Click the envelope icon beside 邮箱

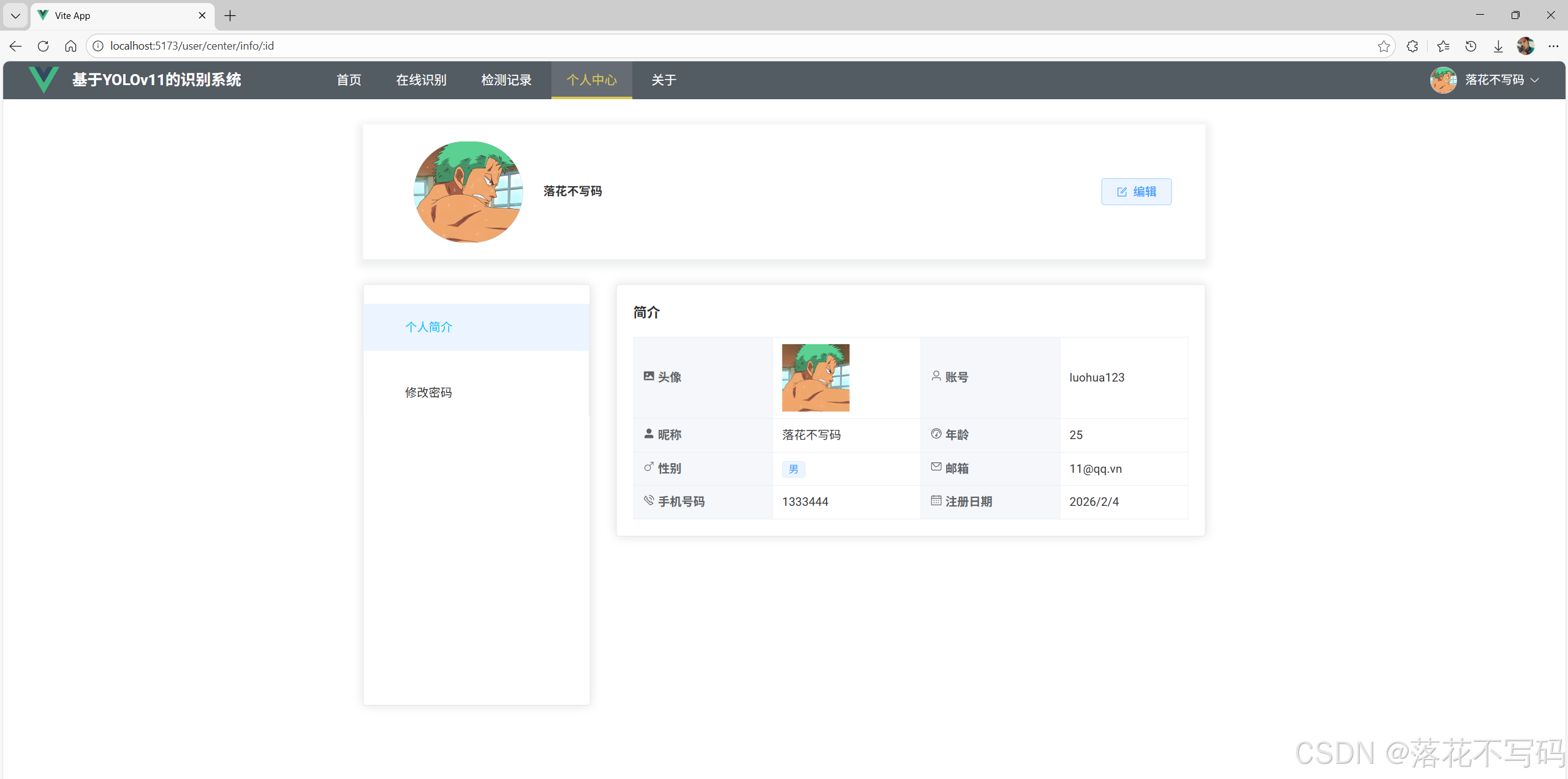point(936,467)
